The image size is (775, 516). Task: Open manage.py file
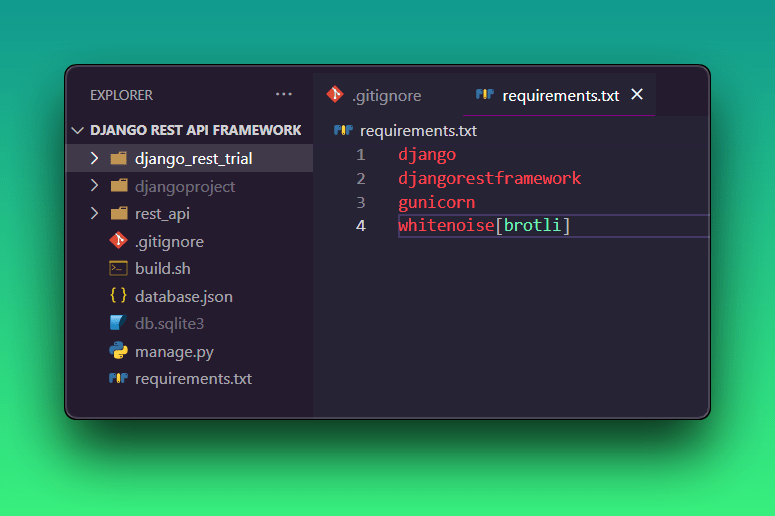point(174,352)
